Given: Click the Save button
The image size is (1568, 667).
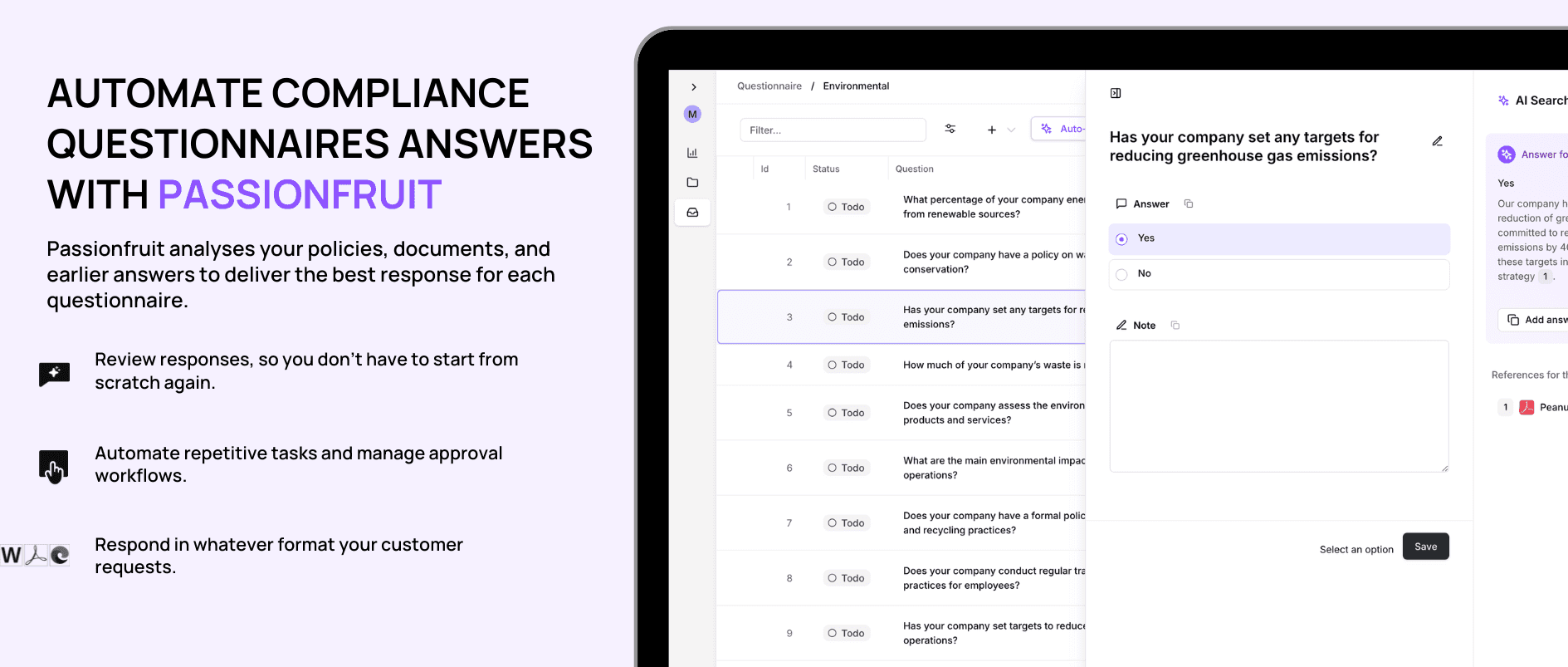Looking at the screenshot, I should [x=1425, y=547].
